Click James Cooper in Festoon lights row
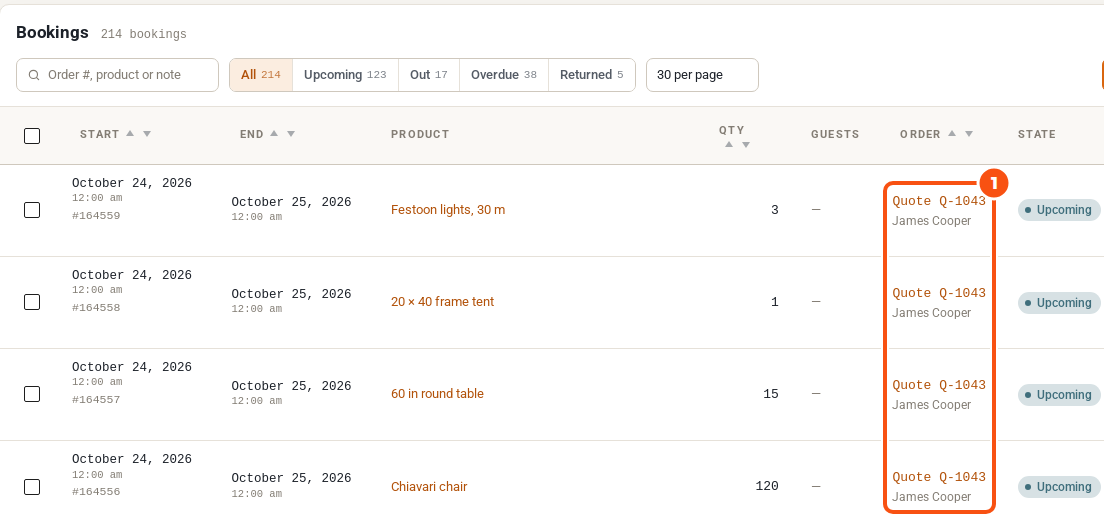The width and height of the screenshot is (1104, 530). (932, 221)
